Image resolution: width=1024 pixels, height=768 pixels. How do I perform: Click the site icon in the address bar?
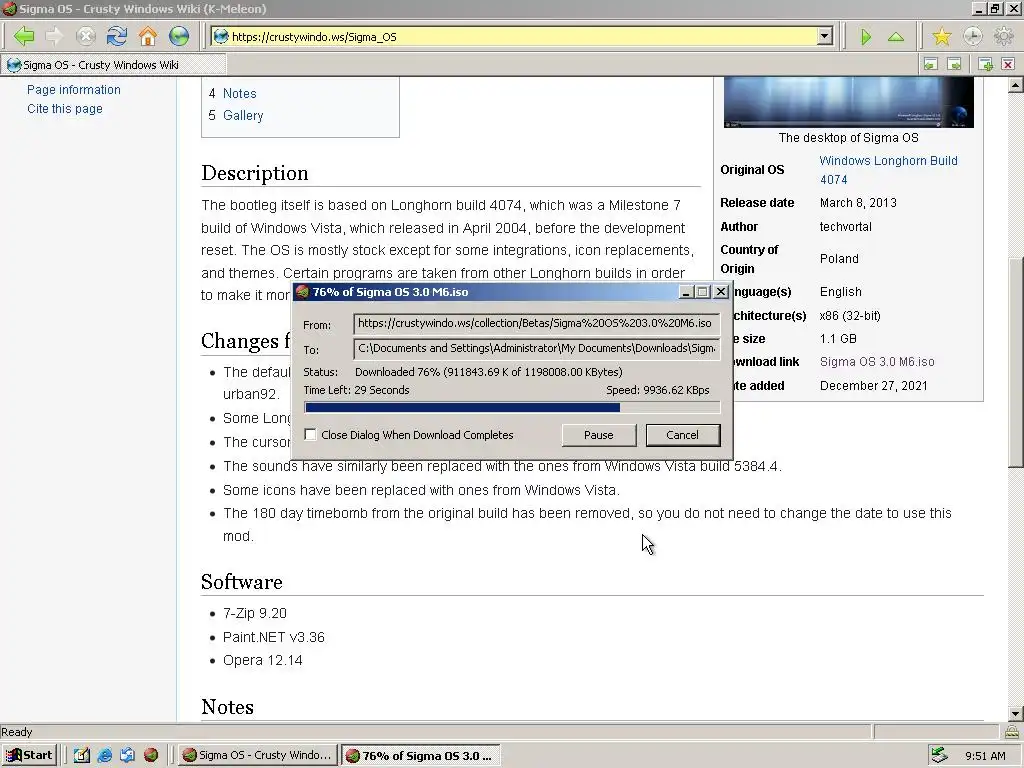[221, 37]
